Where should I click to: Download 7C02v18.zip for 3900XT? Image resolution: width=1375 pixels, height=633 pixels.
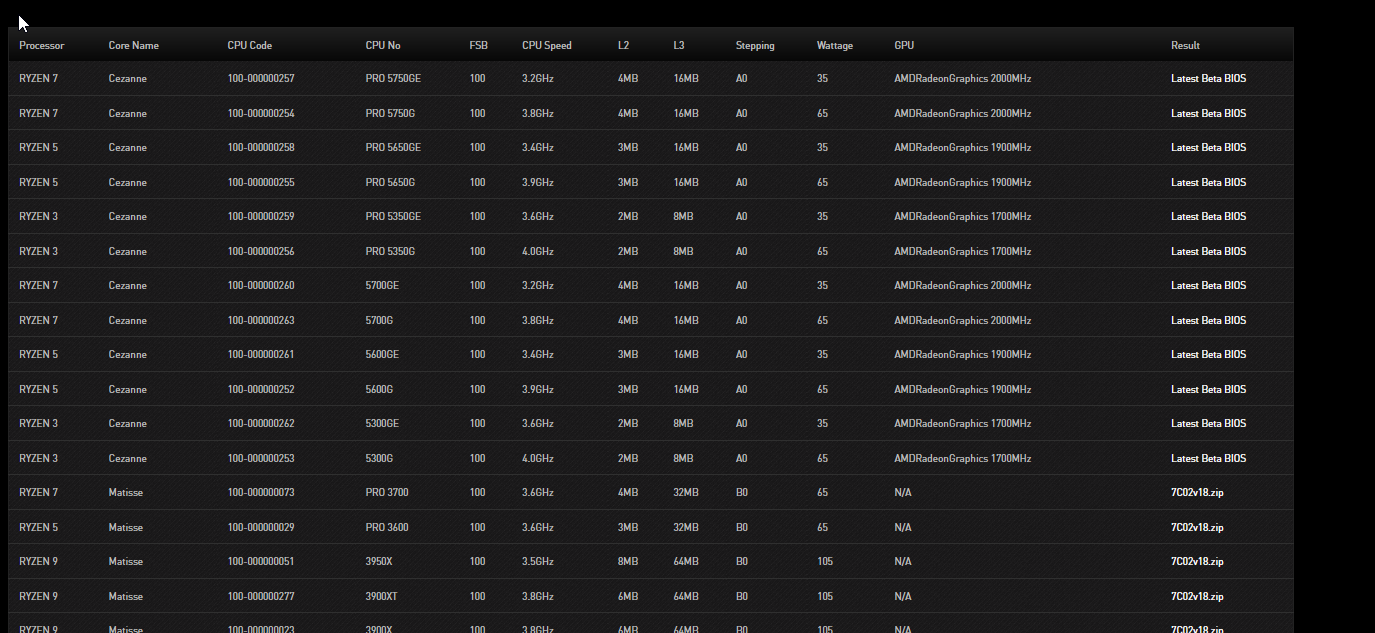click(x=1197, y=596)
